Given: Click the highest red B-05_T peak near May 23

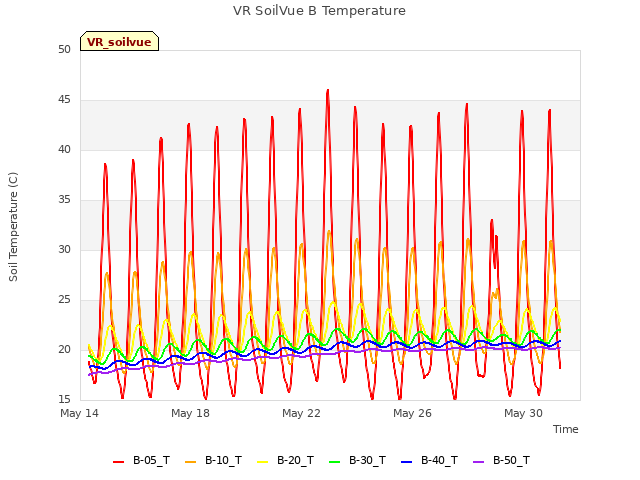Looking at the screenshot, I should coord(328,91).
